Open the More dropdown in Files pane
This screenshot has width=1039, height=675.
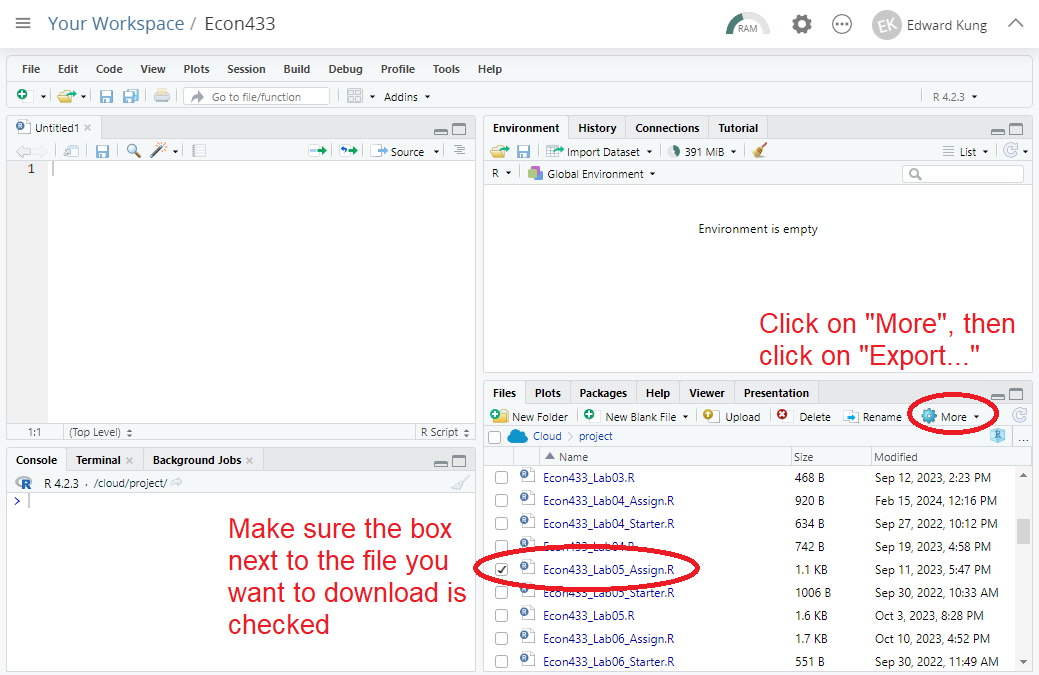[x=951, y=417]
